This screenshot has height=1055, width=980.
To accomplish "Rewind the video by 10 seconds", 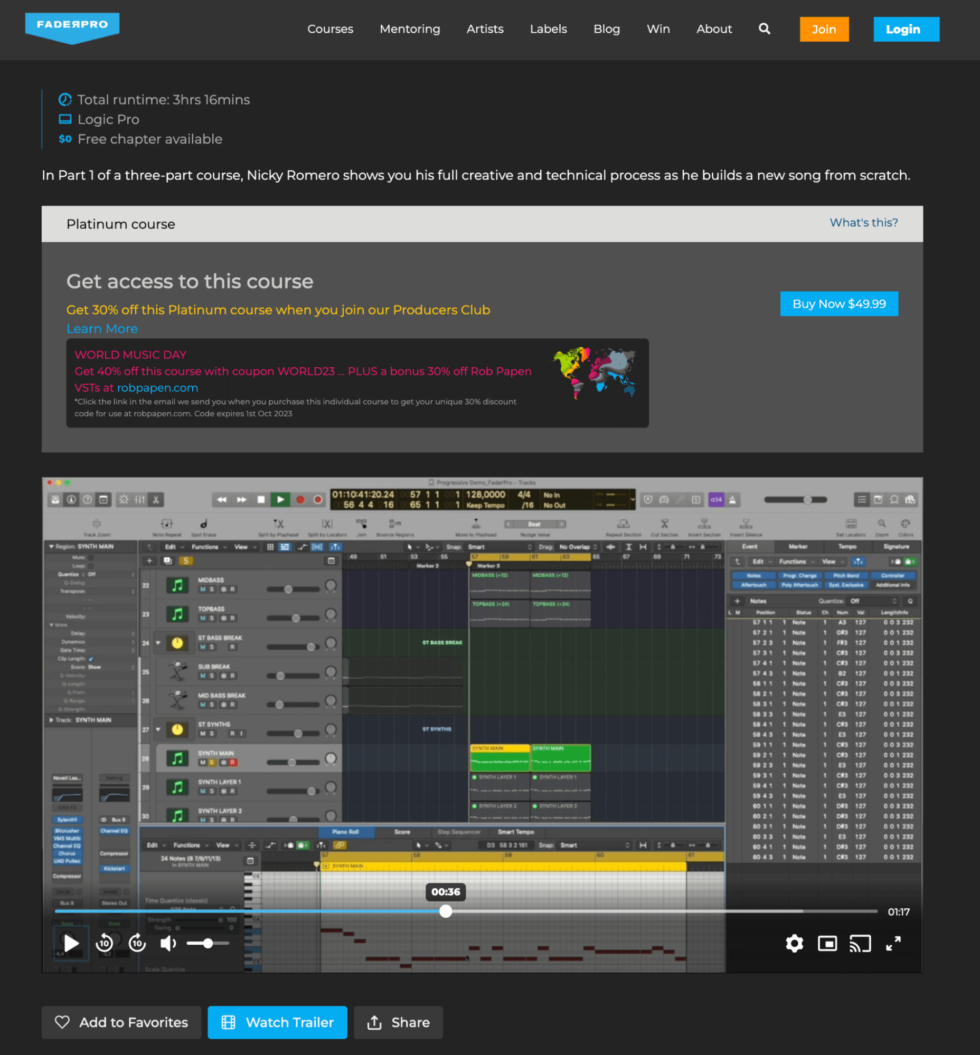I will [x=104, y=943].
